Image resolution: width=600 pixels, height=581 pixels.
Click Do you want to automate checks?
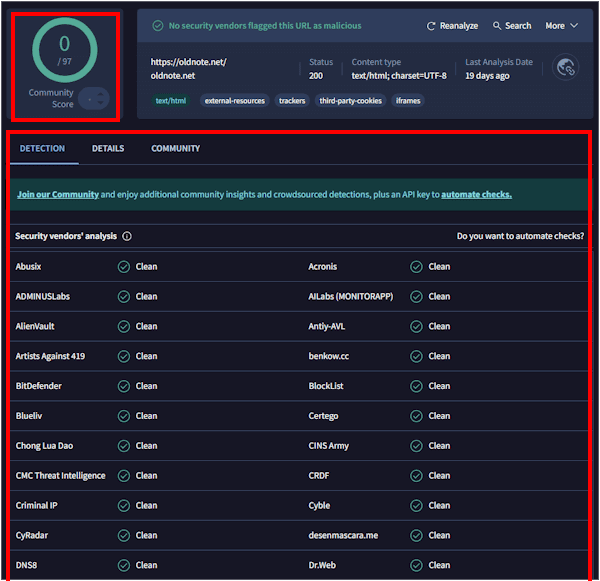tap(520, 236)
